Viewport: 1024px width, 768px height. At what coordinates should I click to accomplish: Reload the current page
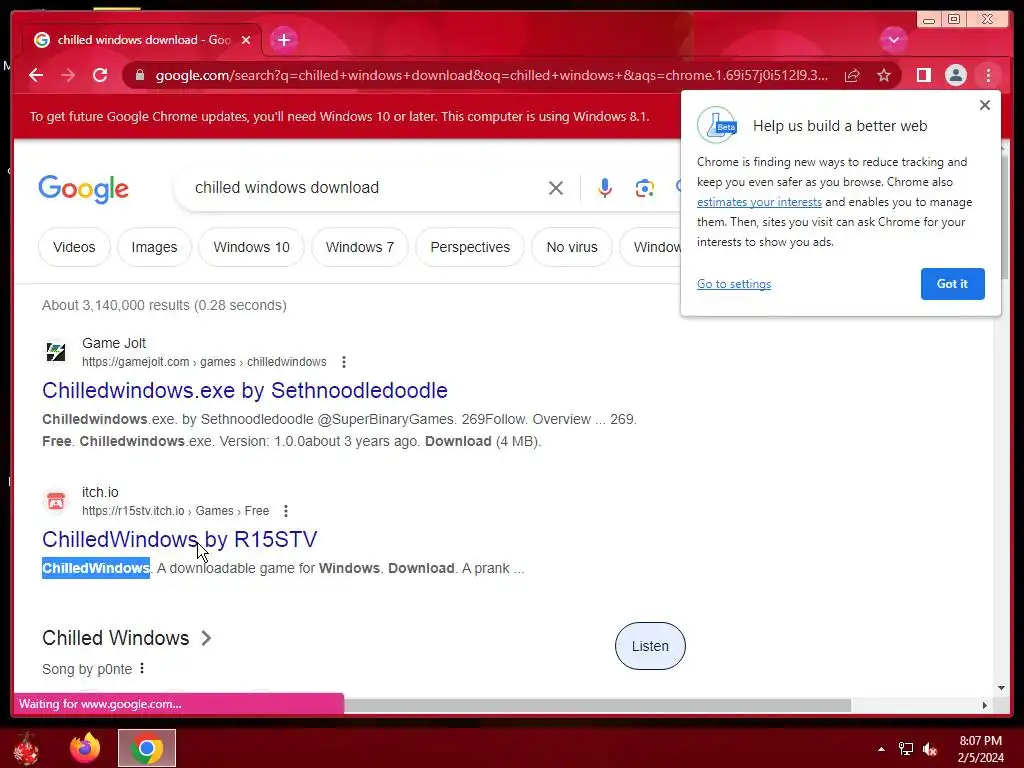pos(100,76)
